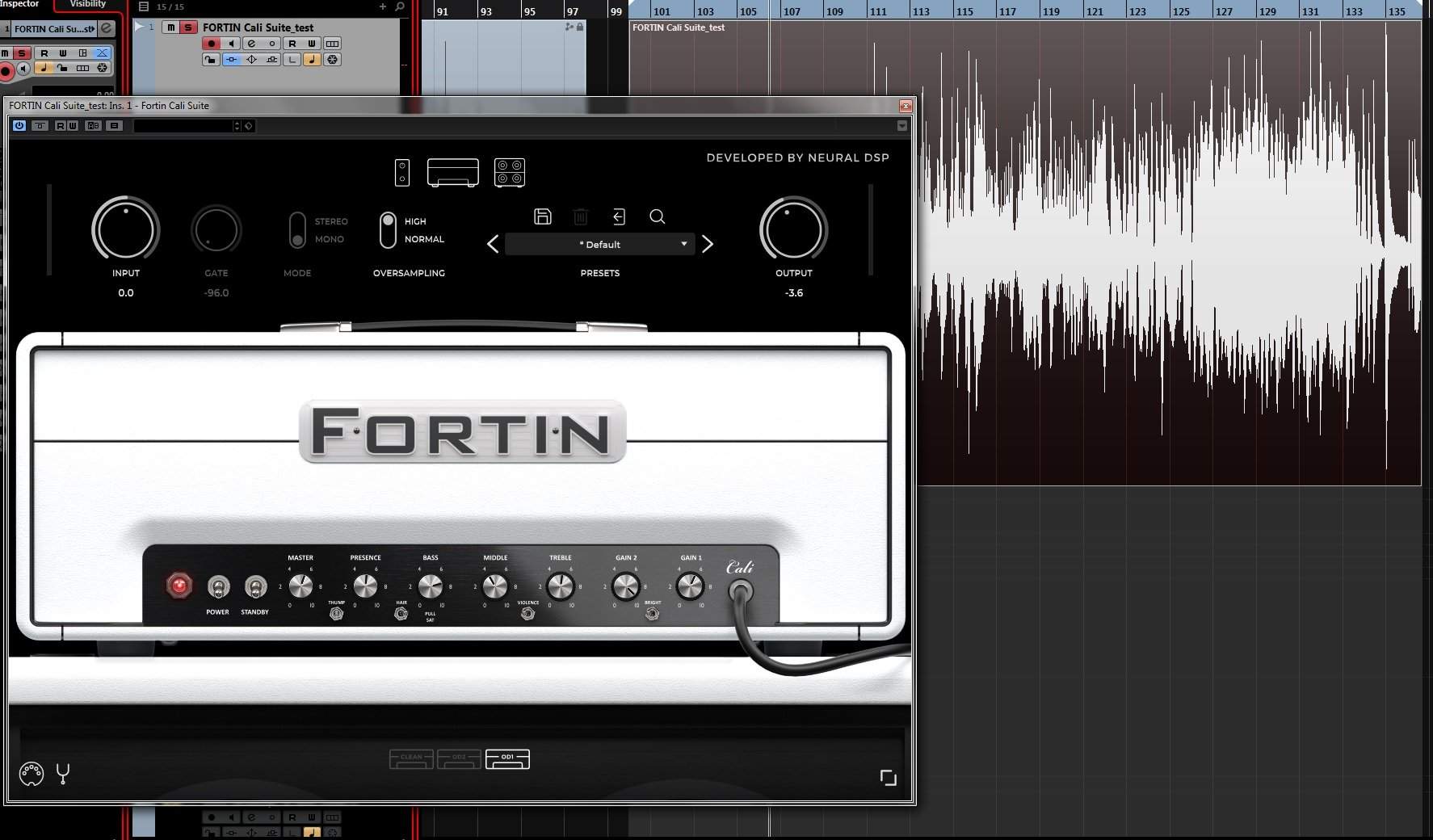Toggle the Stereo/Mono mode switch
The height and width of the screenshot is (840, 1433).
(x=297, y=230)
